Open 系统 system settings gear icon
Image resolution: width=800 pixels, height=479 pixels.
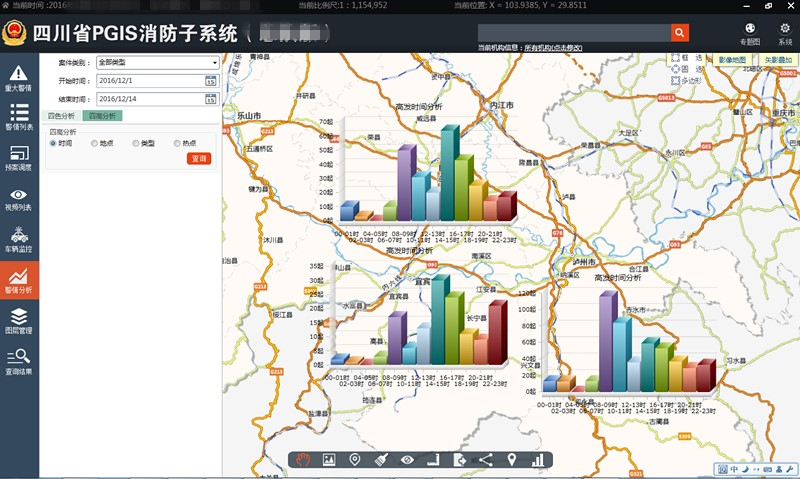coord(784,33)
